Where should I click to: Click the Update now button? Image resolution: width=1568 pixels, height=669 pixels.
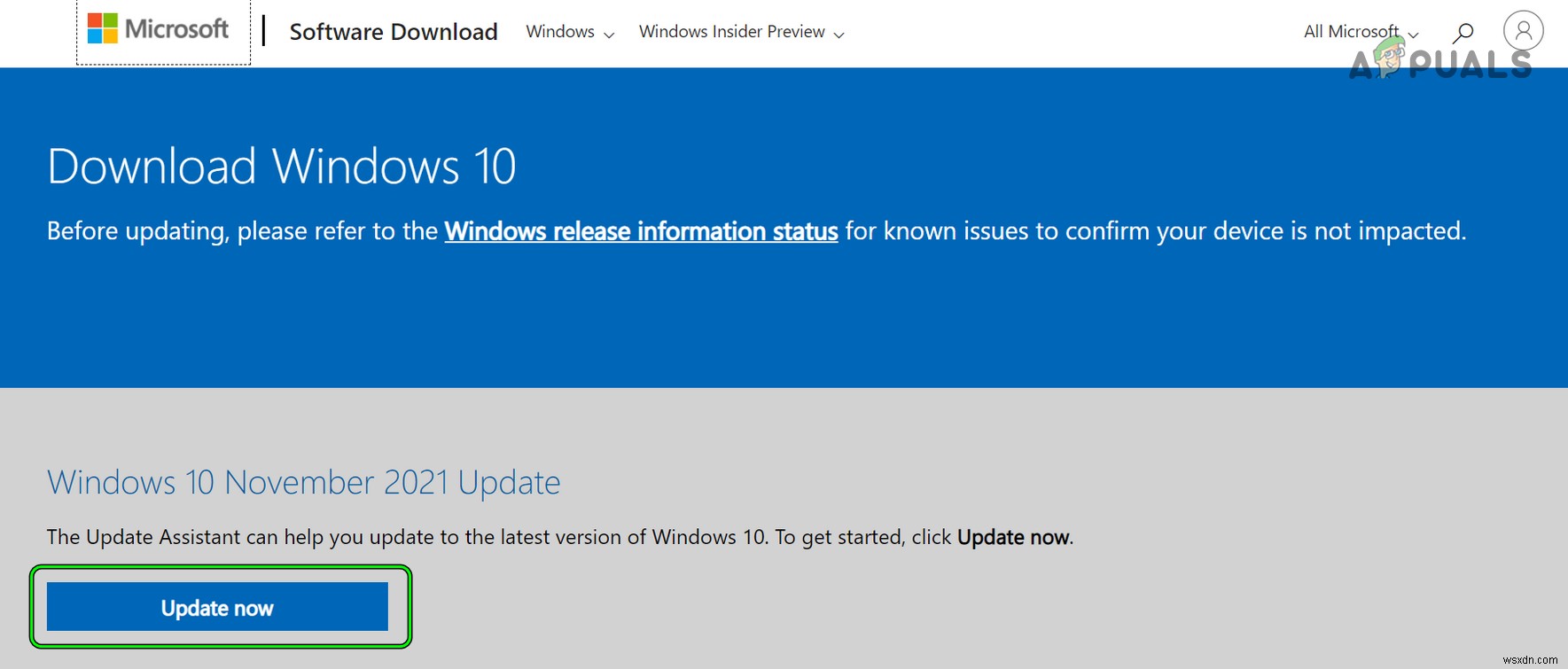[x=217, y=607]
